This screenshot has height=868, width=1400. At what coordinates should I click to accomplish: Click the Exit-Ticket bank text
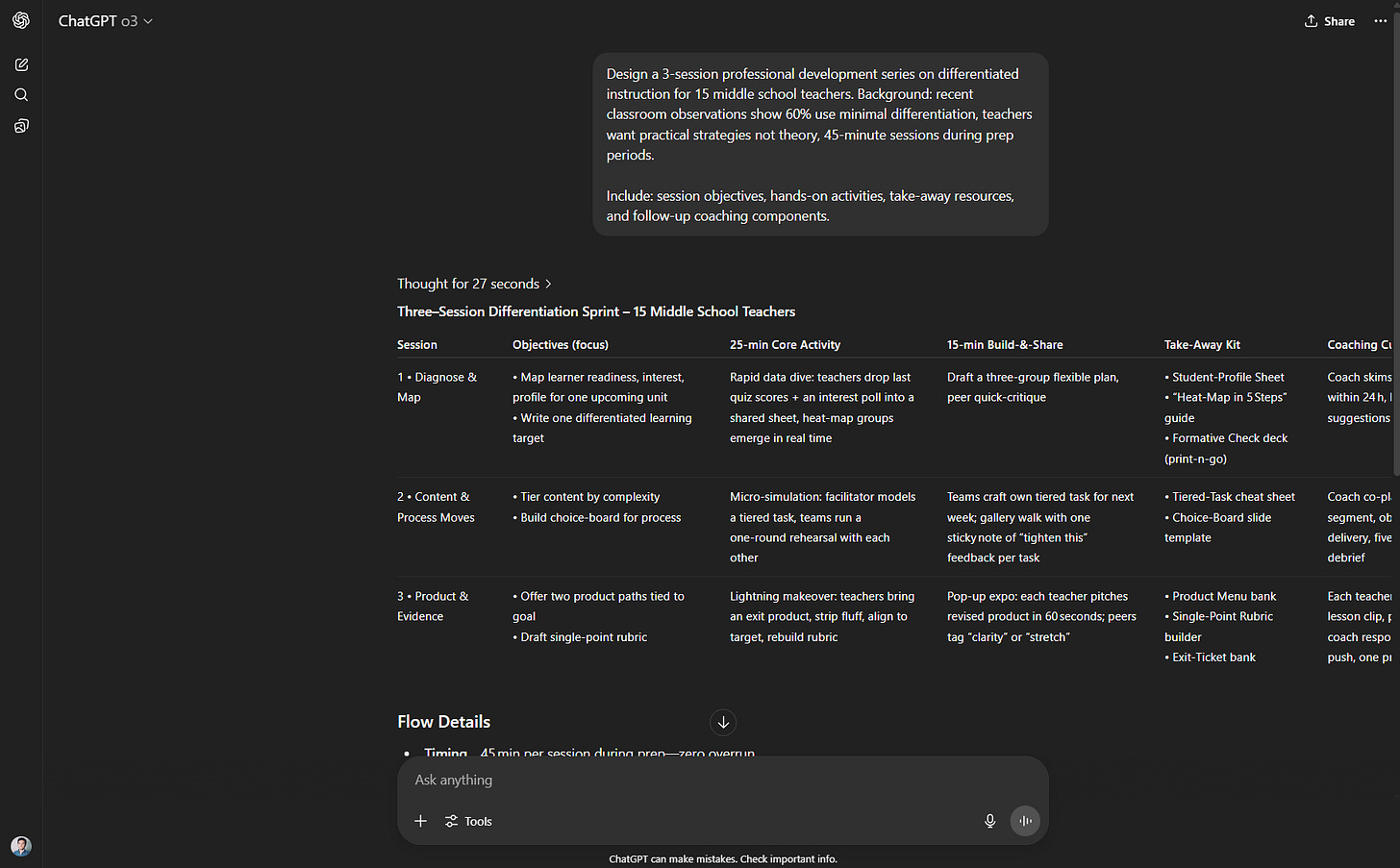click(1213, 657)
